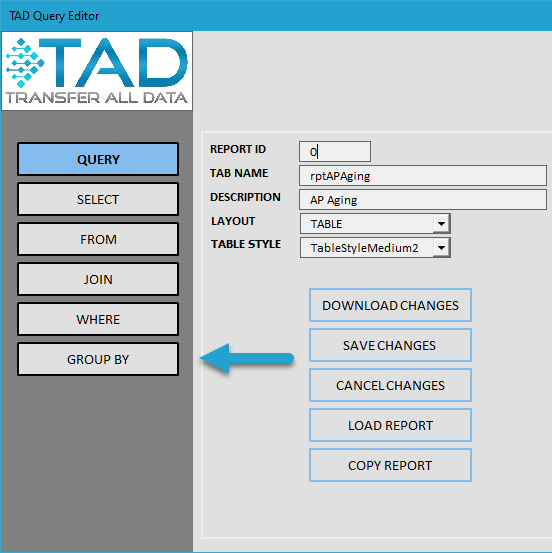Click SAVE CHANGES button
The height and width of the screenshot is (553, 552).
390,345
